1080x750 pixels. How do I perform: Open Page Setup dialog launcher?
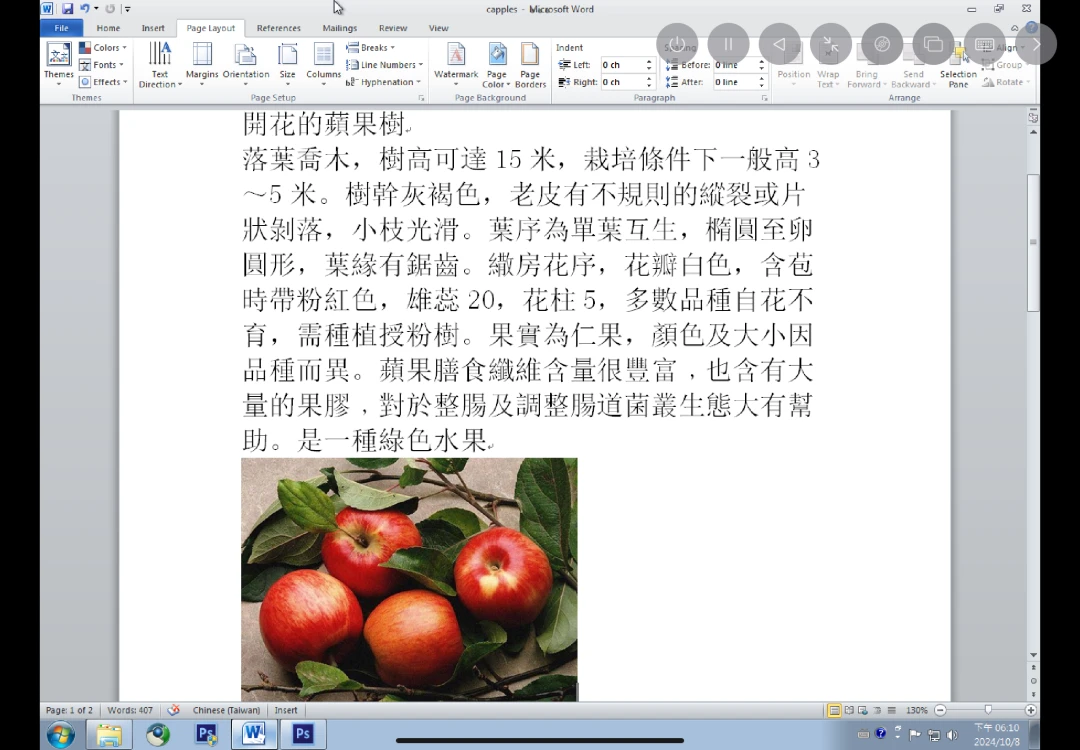[422, 98]
